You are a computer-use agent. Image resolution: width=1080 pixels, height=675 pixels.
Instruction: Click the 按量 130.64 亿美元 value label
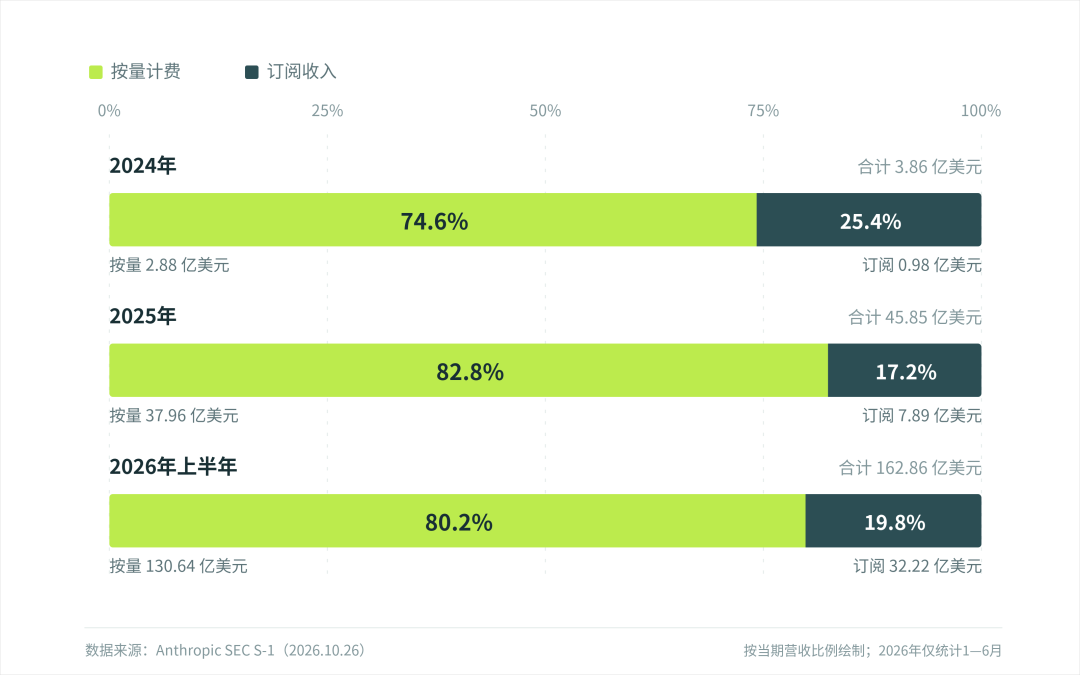[x=178, y=566]
